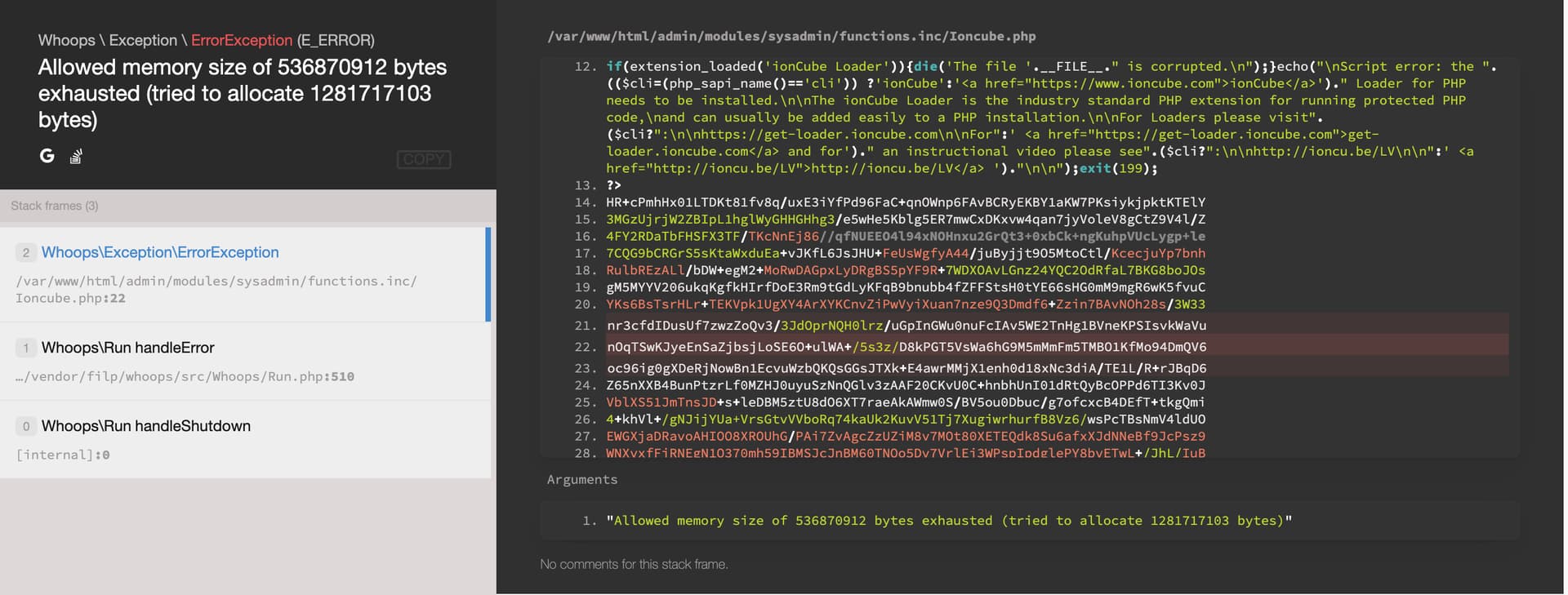Click the 'Allowed memory size' error title
The width and height of the screenshot is (1568, 595).
242,93
